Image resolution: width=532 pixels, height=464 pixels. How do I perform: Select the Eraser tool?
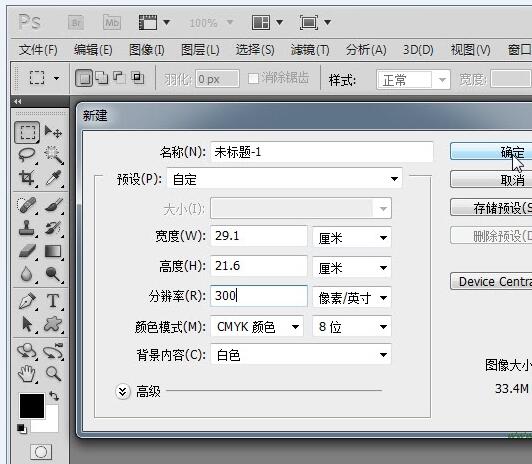click(x=26, y=251)
